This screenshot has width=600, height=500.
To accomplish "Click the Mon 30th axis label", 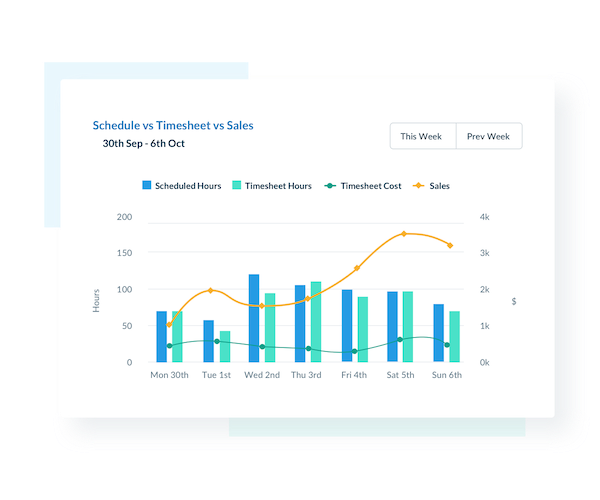I will coord(168,376).
